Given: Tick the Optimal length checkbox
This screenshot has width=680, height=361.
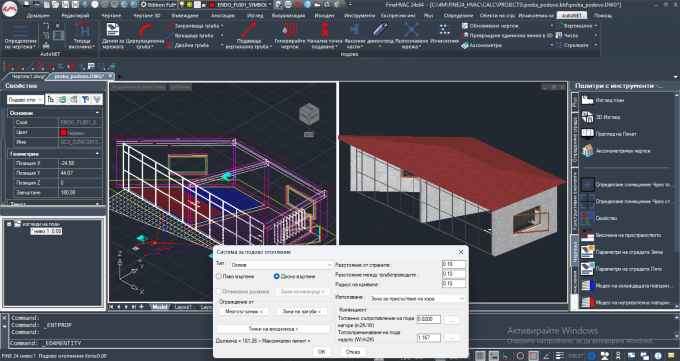Looking at the screenshot, I should pos(219,292).
